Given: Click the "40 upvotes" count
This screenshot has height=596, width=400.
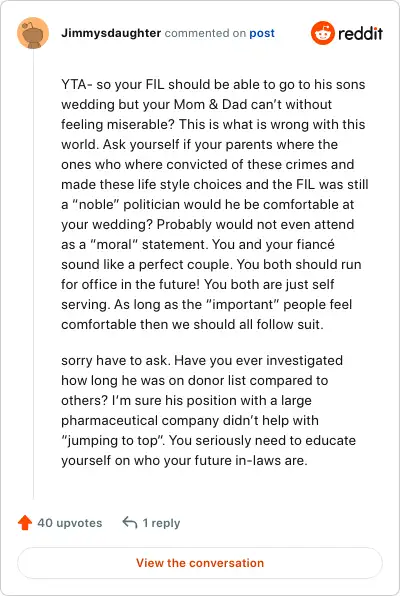Looking at the screenshot, I should click(x=70, y=523).
